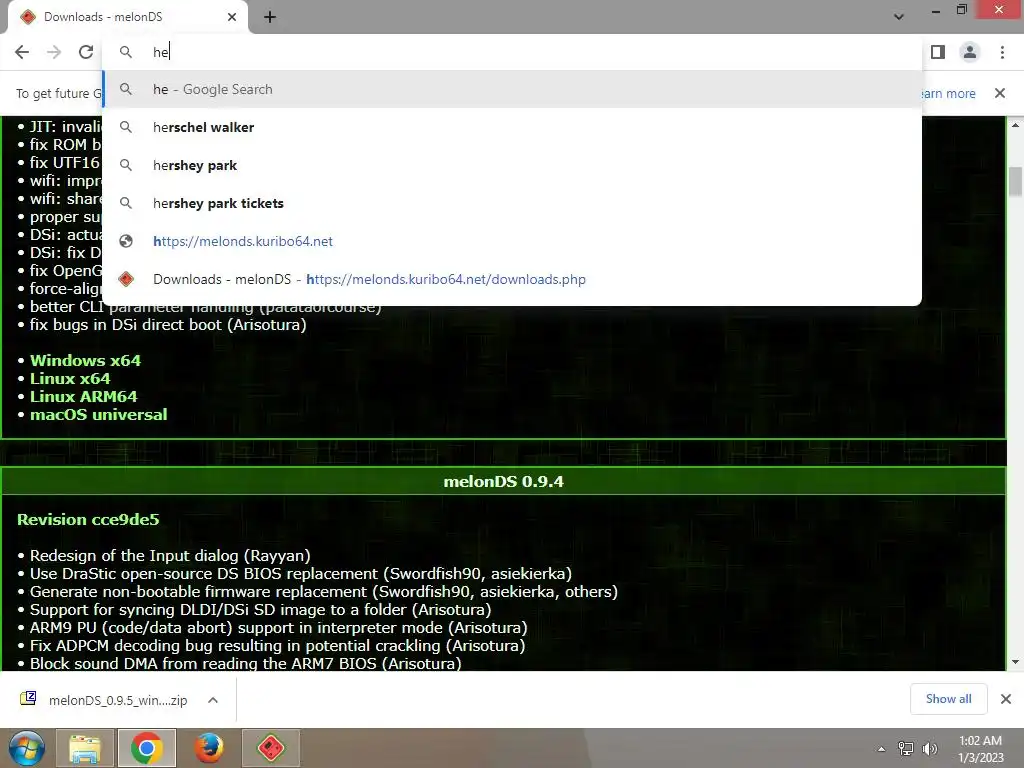Screen dimensions: 1024x768
Task: Expand the melonDS zip download options chevron
Action: [x=213, y=700]
